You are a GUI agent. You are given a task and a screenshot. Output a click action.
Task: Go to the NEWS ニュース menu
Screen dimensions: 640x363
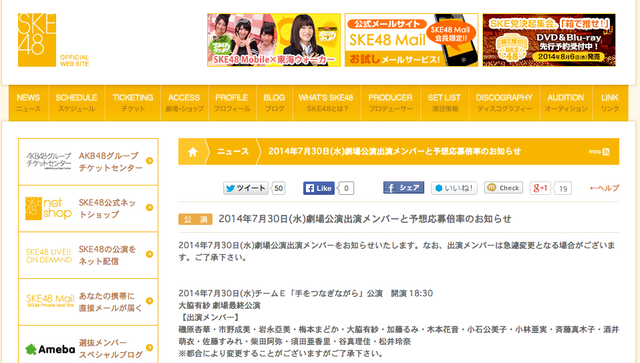point(29,103)
